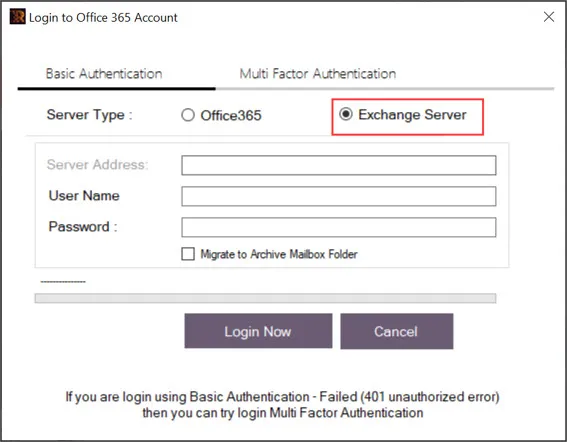Switch to the Basic Authentication tab
Screen dimensions: 567x442
tap(104, 74)
